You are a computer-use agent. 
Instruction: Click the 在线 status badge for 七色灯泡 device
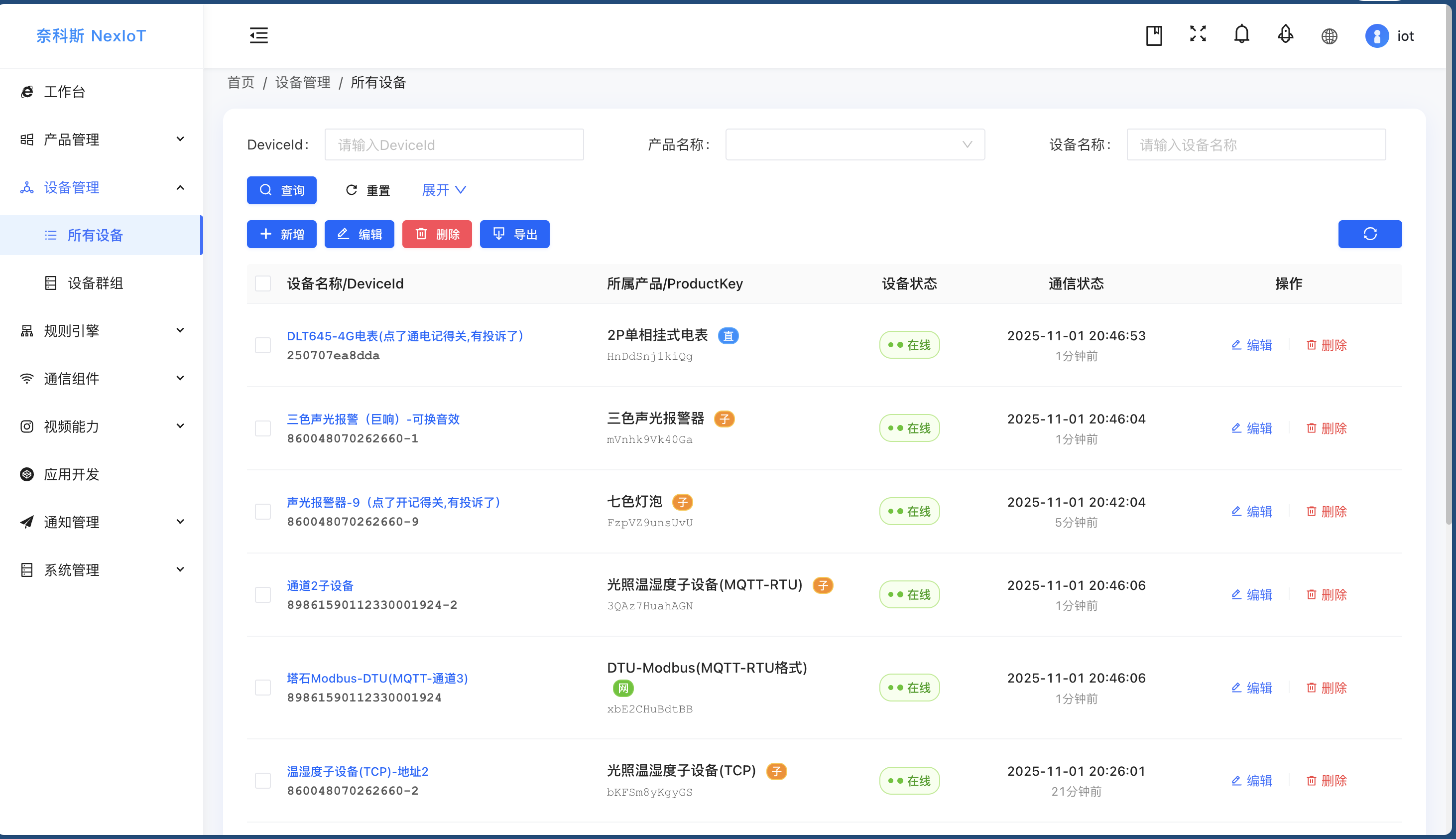[909, 511]
